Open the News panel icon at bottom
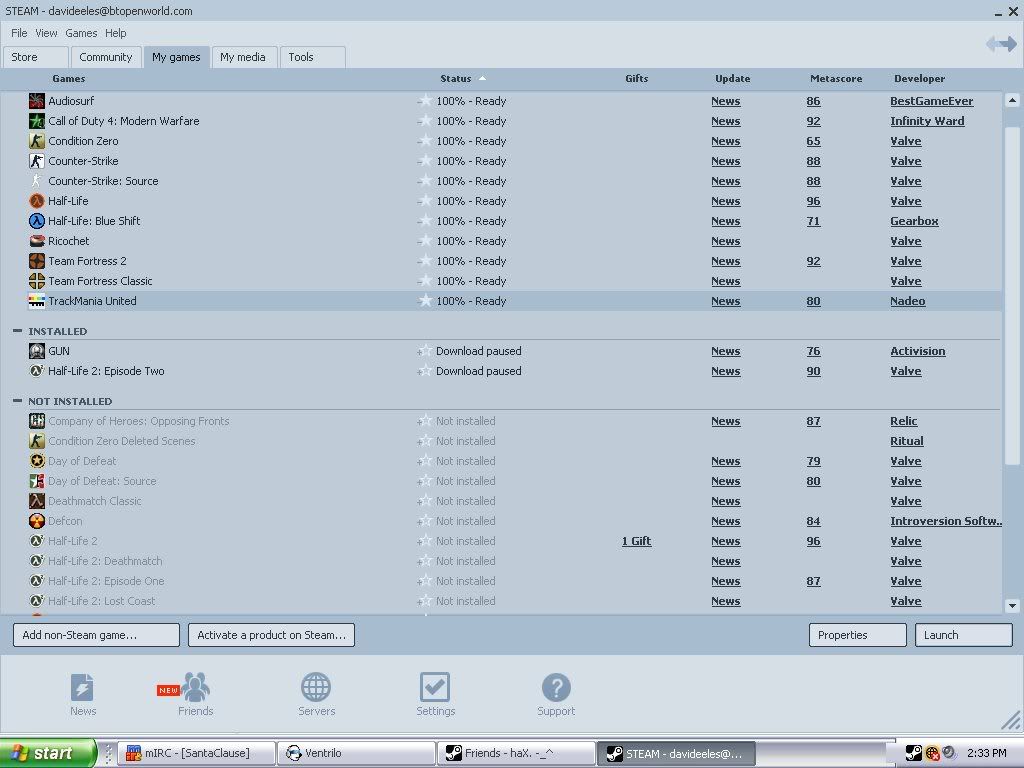 (82, 688)
